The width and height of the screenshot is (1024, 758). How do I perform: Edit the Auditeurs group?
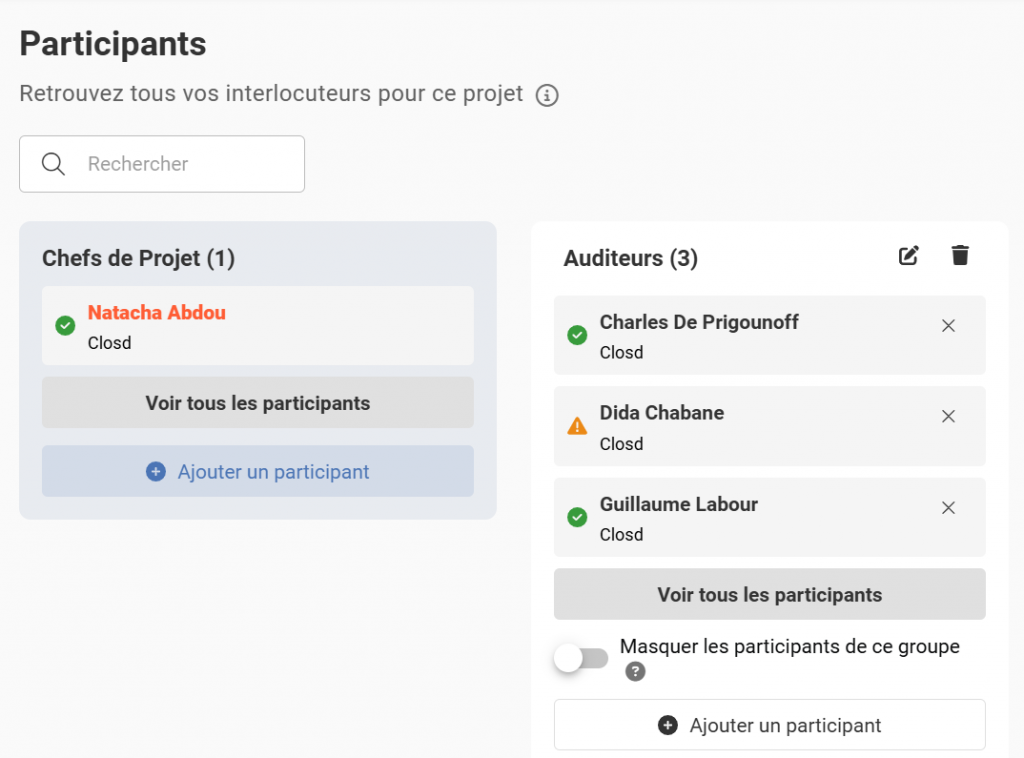[x=908, y=256]
